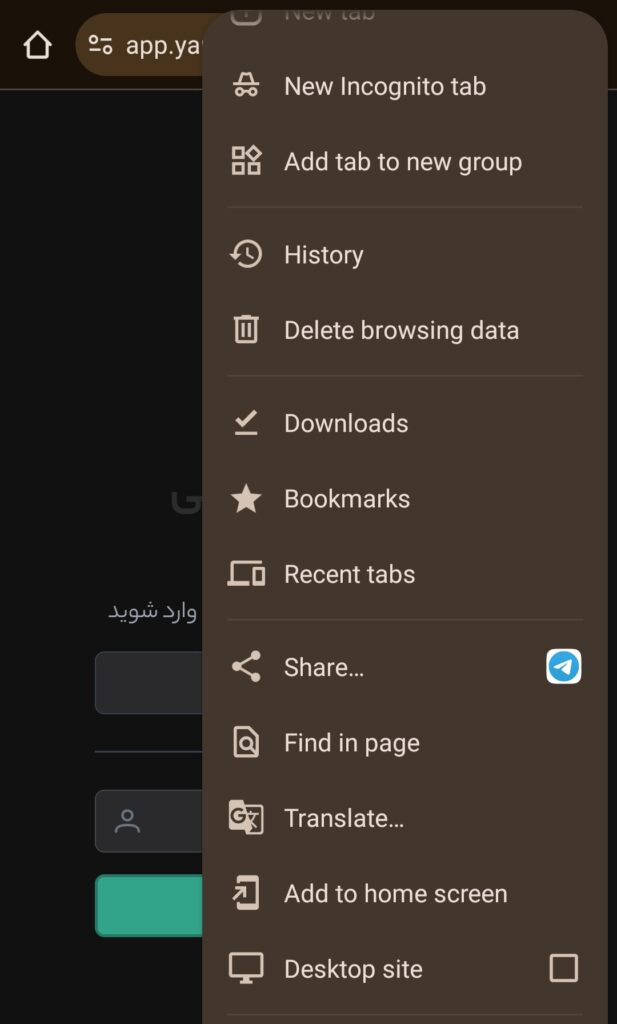Click the upper dark input field on page

coord(149,682)
